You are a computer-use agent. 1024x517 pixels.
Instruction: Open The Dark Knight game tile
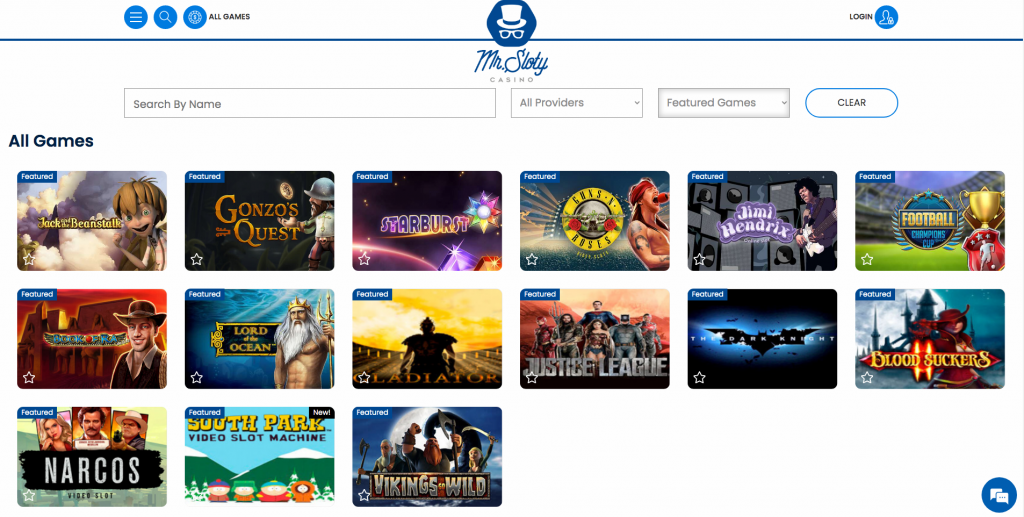coord(762,339)
